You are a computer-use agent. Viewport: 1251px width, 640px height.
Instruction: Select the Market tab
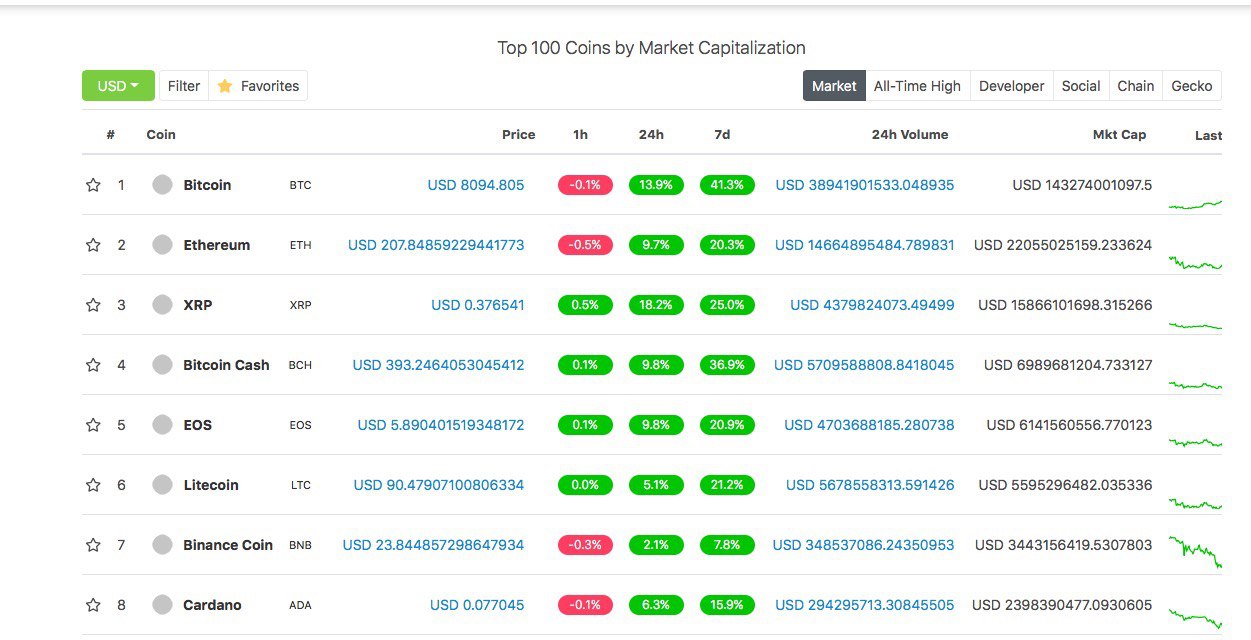(834, 86)
